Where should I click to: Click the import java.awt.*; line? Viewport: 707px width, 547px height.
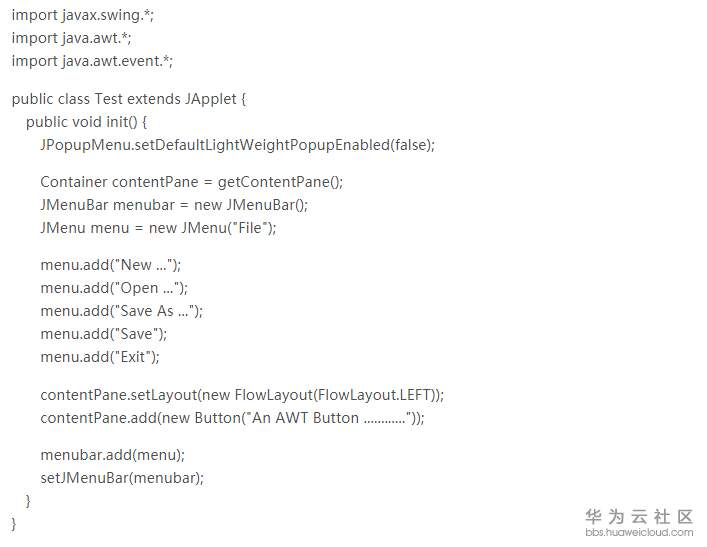71,38
